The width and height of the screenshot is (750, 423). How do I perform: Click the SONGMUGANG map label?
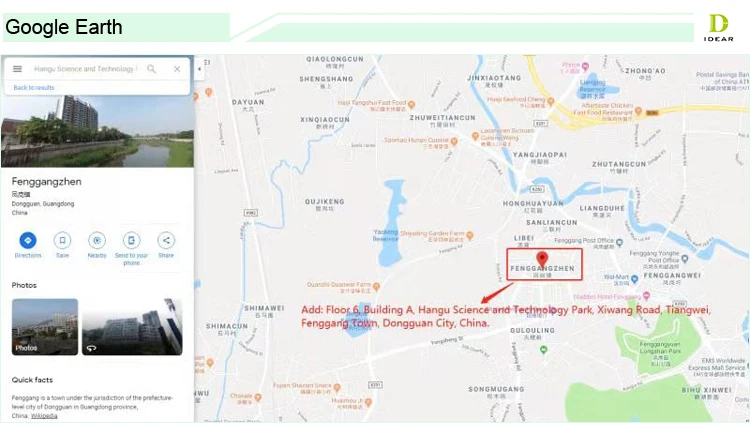pyautogui.click(x=496, y=389)
